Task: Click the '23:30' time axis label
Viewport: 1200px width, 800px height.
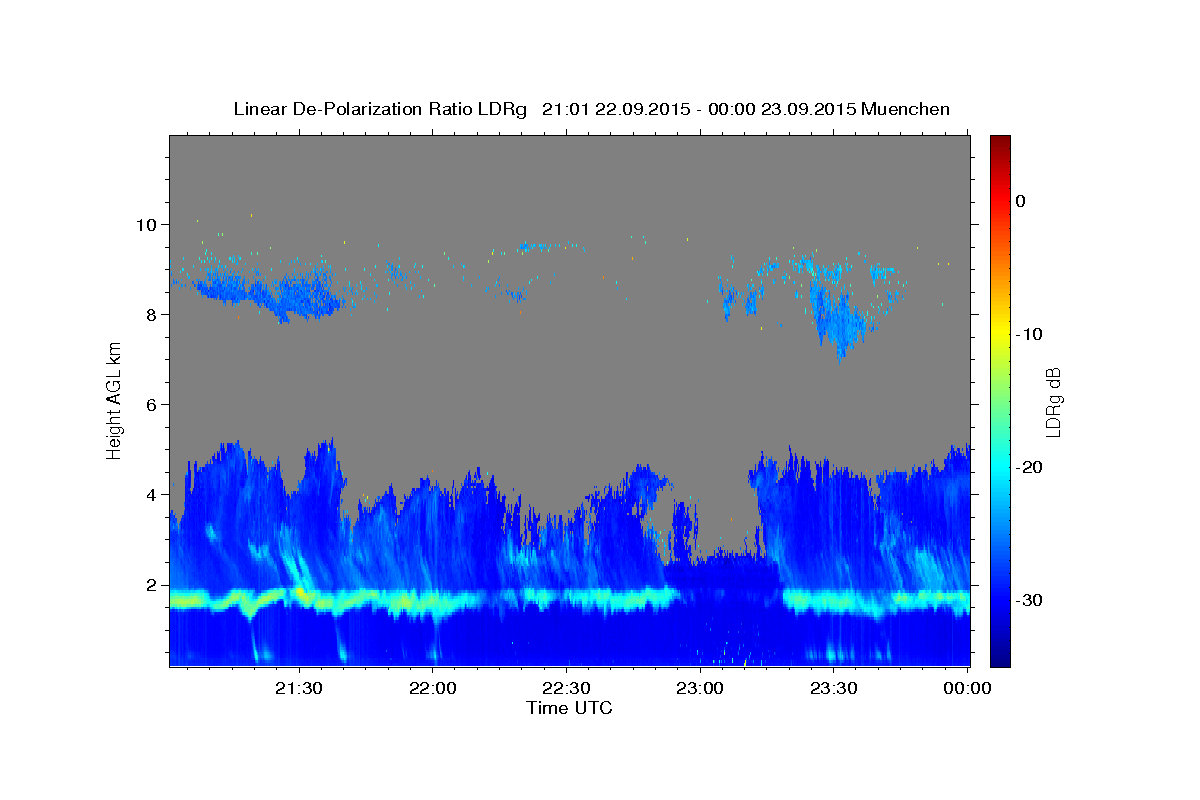Action: click(x=834, y=688)
